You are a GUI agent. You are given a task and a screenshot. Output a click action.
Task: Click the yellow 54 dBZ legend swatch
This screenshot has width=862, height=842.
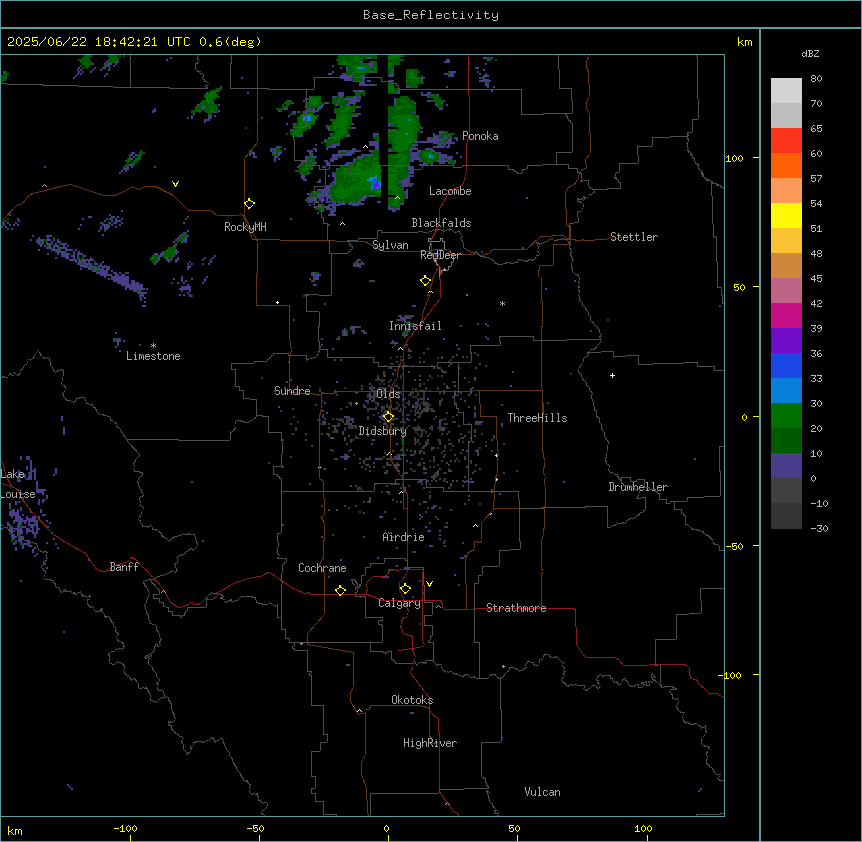click(x=786, y=215)
